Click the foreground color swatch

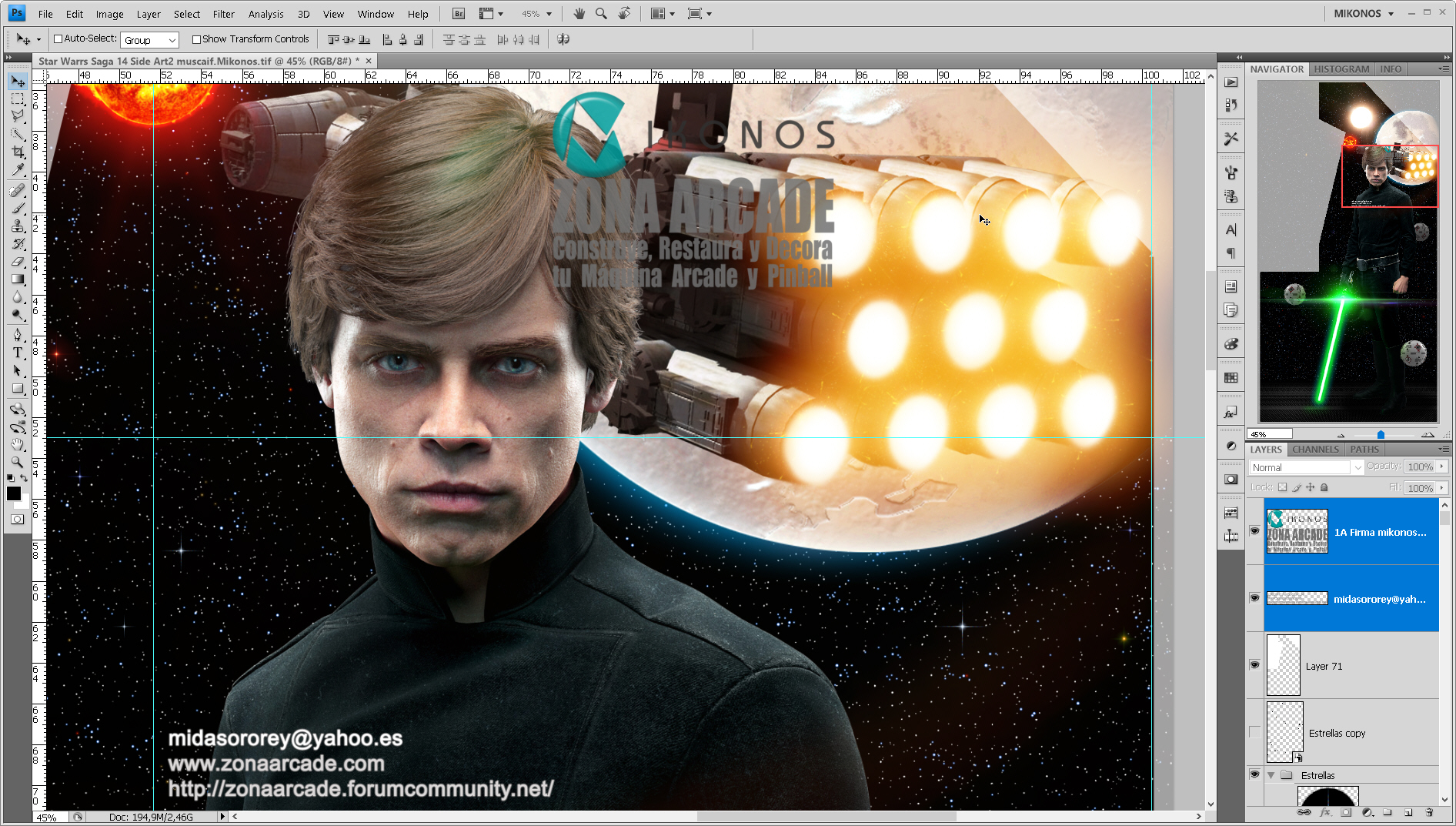(14, 493)
